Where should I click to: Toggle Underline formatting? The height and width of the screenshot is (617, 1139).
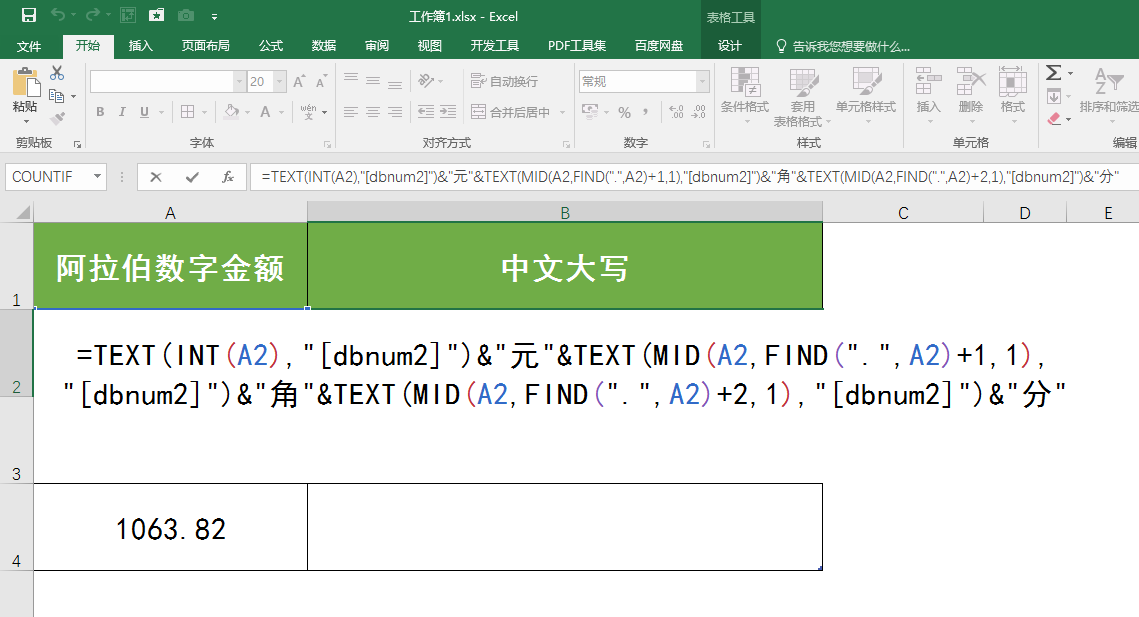[144, 112]
